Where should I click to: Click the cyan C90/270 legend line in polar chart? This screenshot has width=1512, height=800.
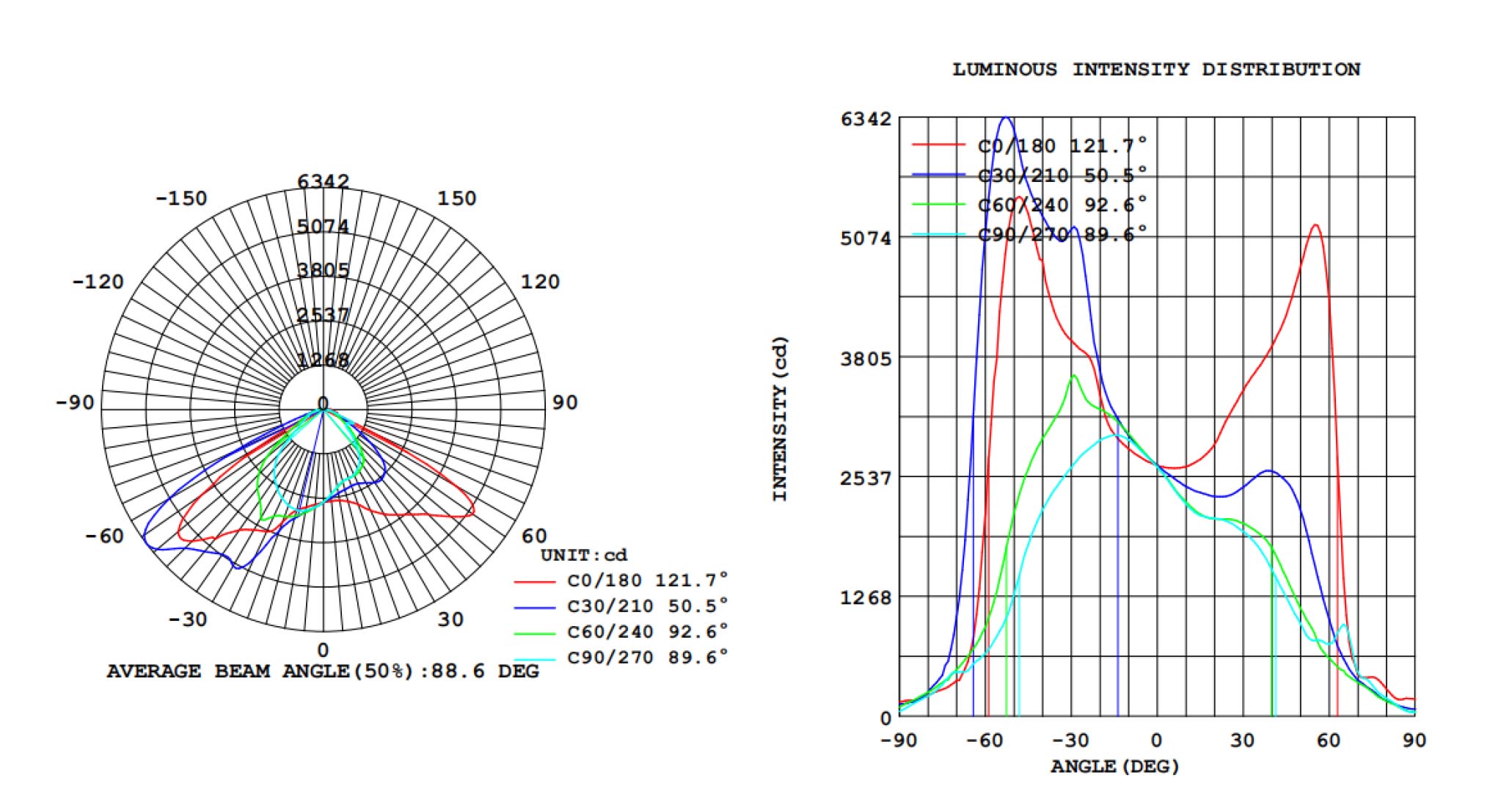pyautogui.click(x=534, y=658)
